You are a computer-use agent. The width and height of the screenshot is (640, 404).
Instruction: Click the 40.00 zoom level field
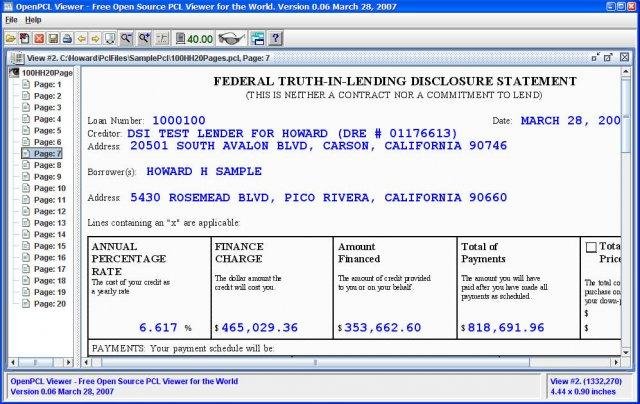[x=198, y=39]
